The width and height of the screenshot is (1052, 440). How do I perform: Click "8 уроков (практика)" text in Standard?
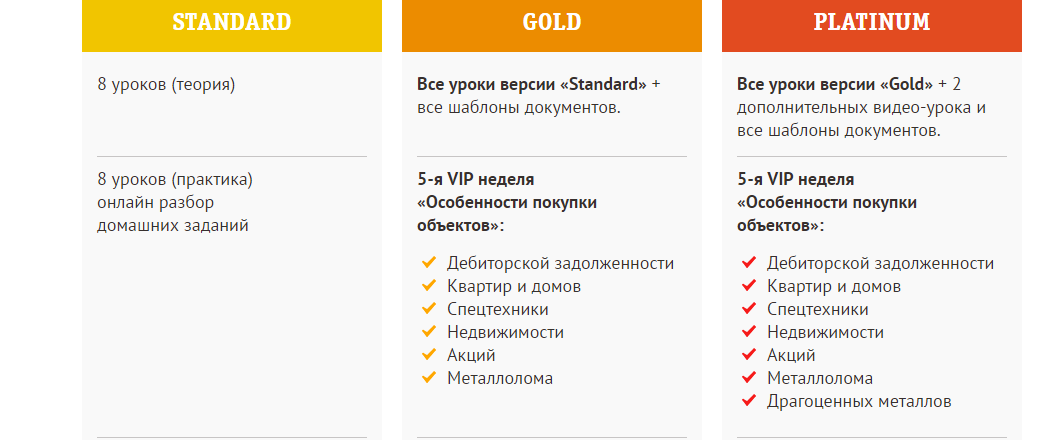tap(175, 180)
